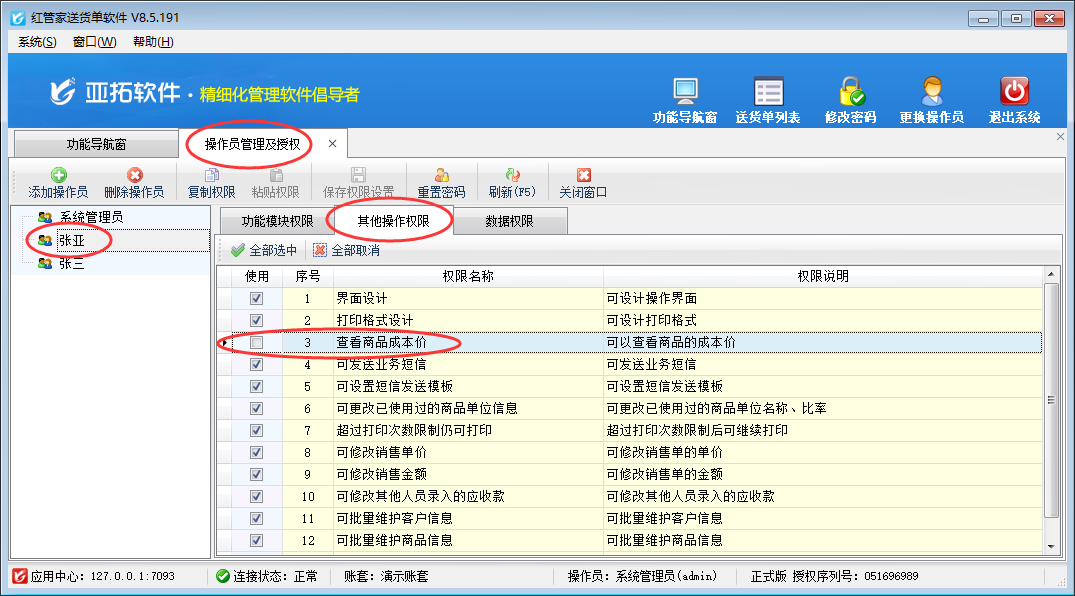The image size is (1075, 596).
Task: Click the 重置密码 toolbar icon
Action: [x=441, y=176]
